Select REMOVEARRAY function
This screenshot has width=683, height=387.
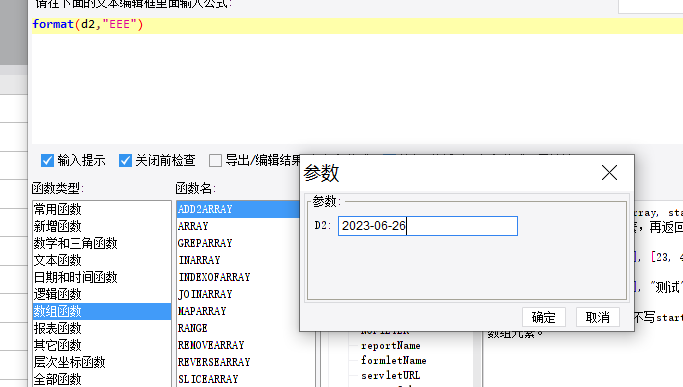point(246,345)
